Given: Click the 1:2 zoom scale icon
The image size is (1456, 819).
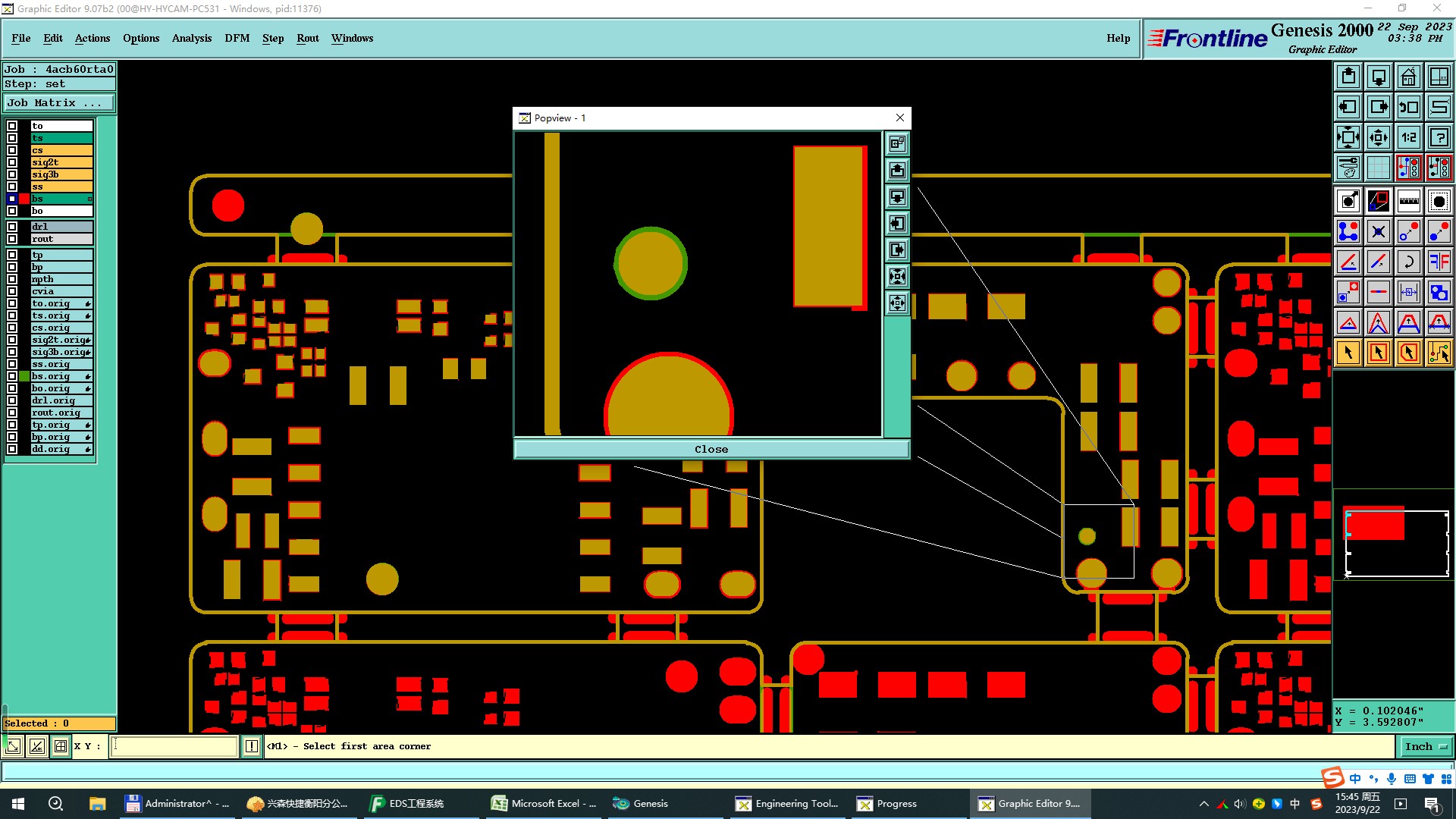Looking at the screenshot, I should point(1408,137).
